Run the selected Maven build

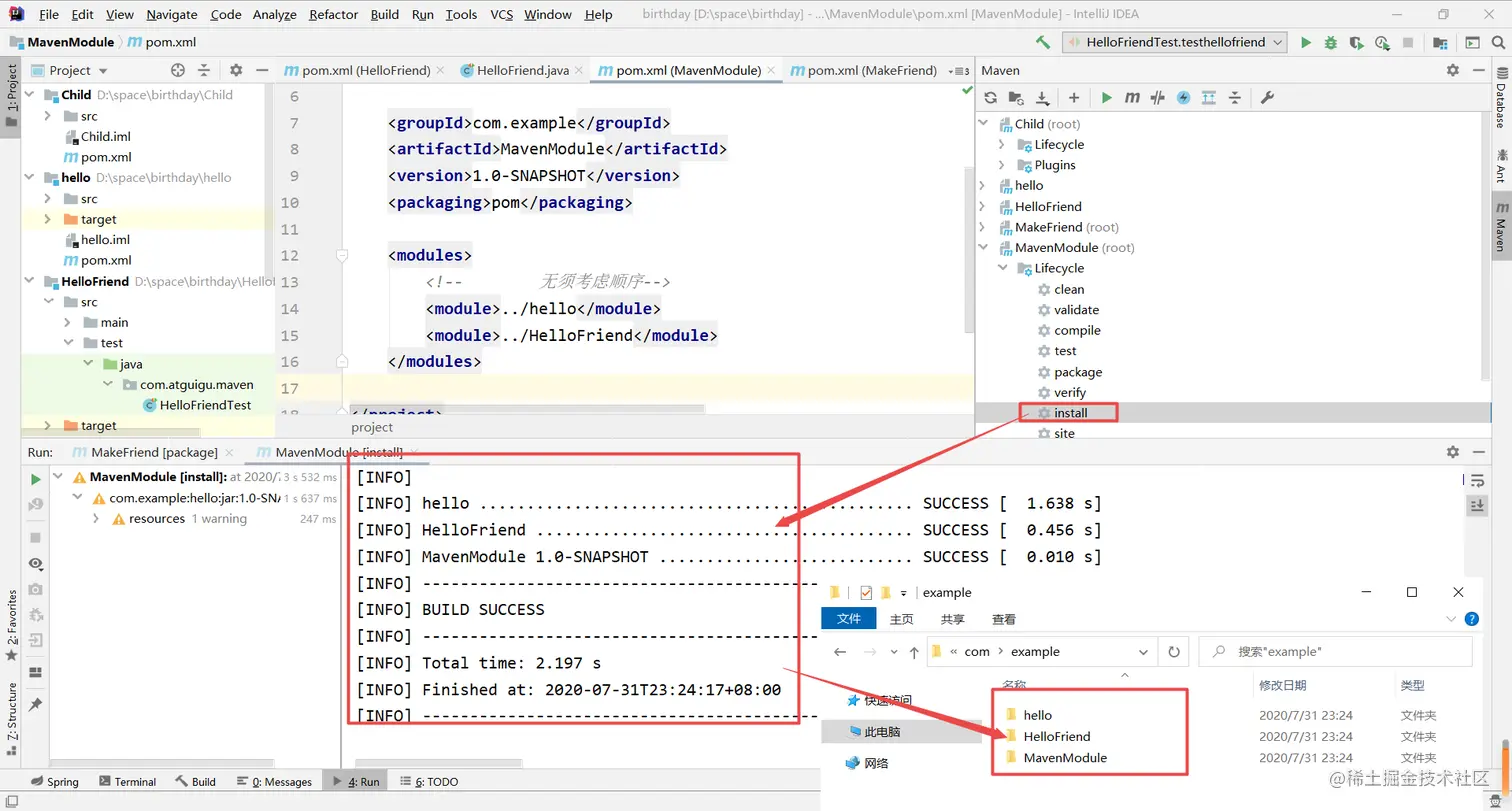[1106, 98]
